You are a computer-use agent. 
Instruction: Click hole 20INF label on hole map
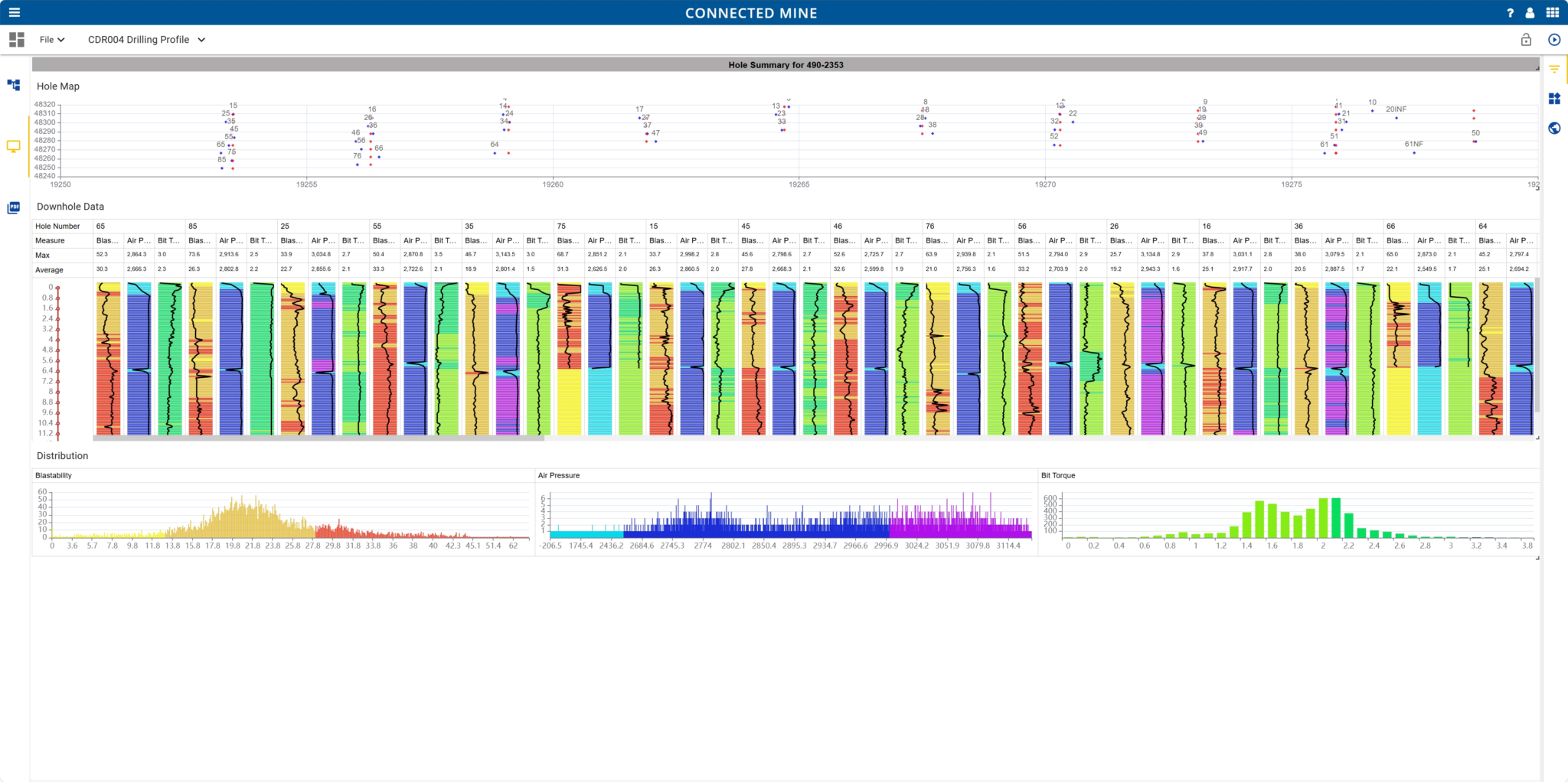(x=1396, y=109)
